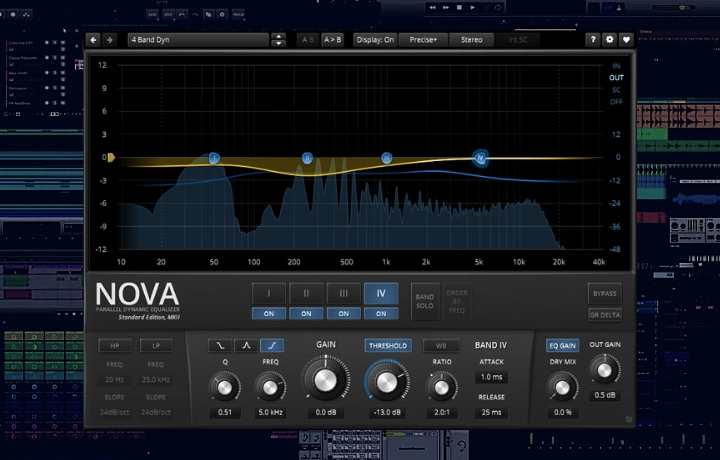Select the OUT analyzer mode
Viewport: 720px width, 460px height.
pos(616,78)
